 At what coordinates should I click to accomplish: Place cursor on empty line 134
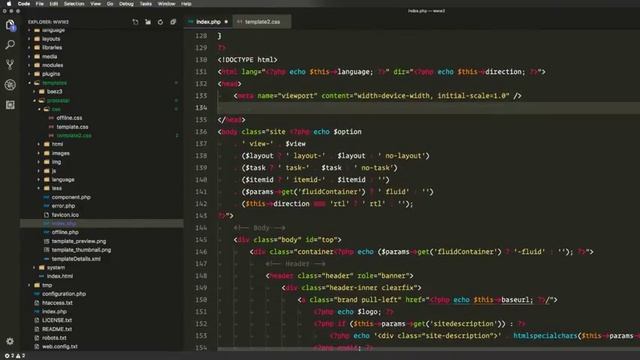(x=429, y=108)
